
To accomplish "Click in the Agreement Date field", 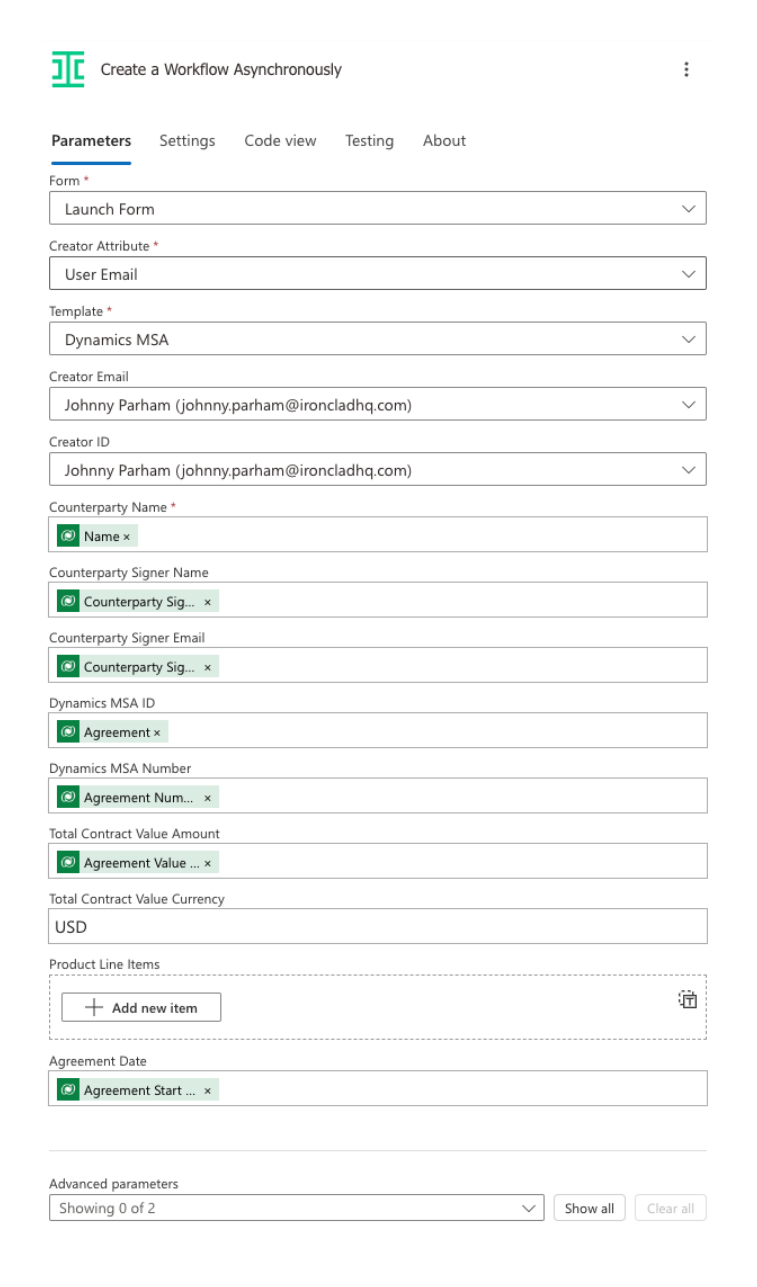I will pyautogui.click(x=378, y=1088).
